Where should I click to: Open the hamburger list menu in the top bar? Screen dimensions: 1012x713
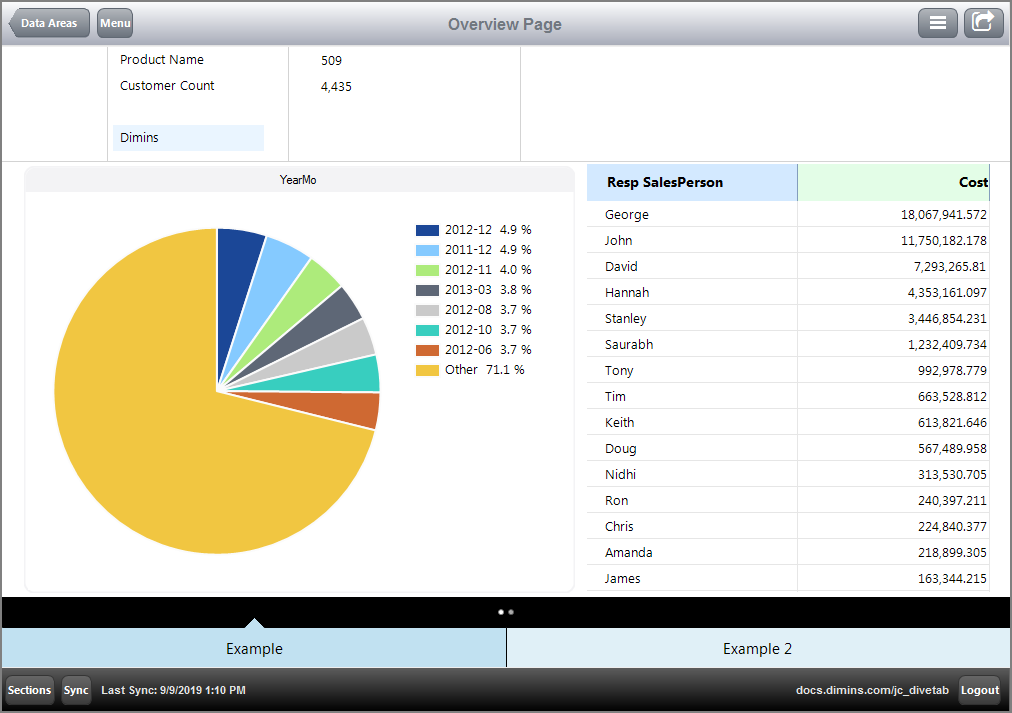click(x=937, y=22)
